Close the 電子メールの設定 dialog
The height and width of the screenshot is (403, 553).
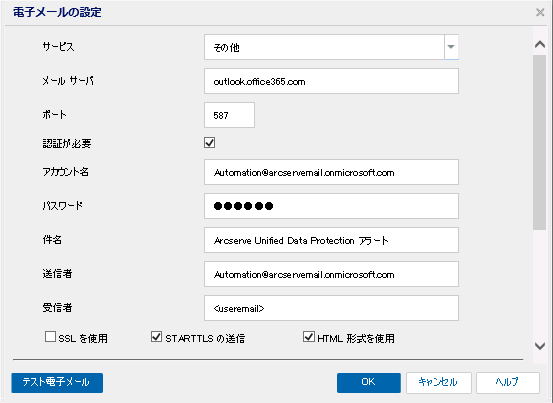tap(540, 13)
